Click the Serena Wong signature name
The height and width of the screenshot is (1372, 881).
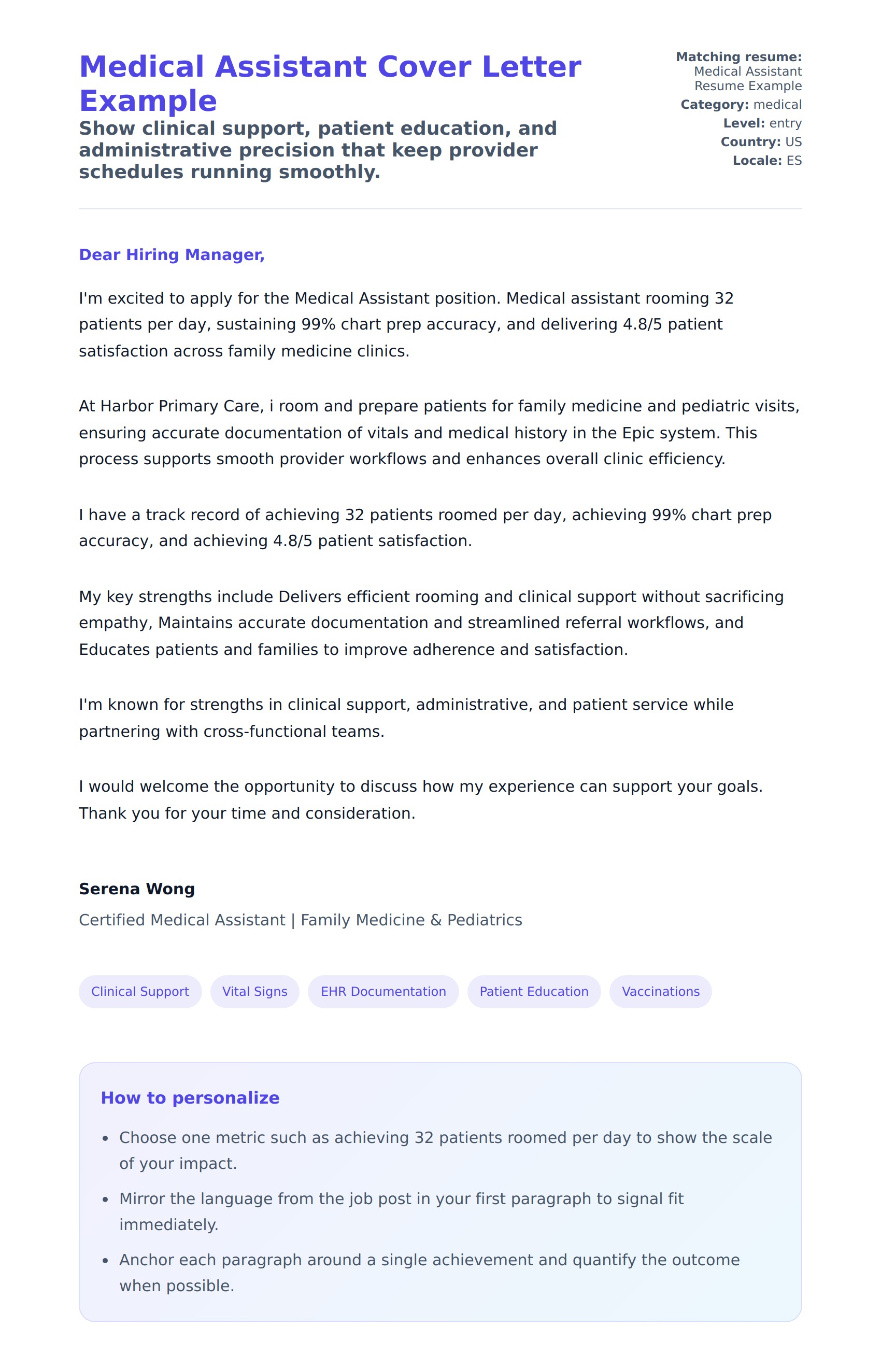(x=137, y=889)
